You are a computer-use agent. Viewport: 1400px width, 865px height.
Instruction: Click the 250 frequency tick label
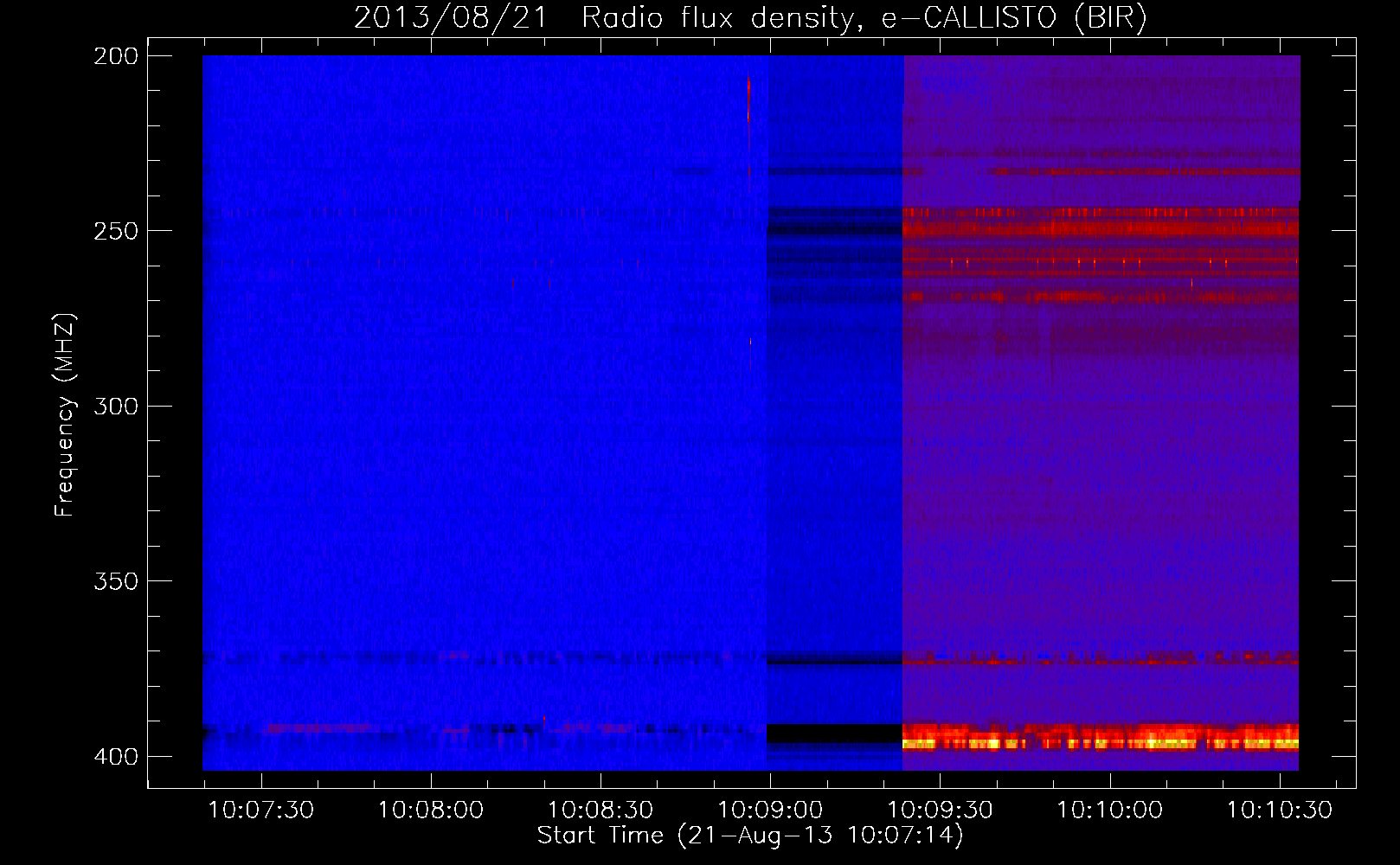pyautogui.click(x=116, y=231)
